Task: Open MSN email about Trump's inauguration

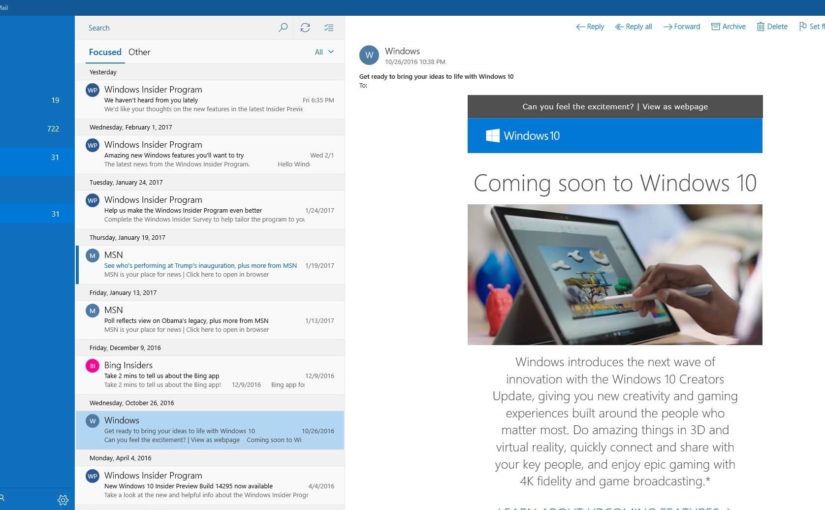Action: click(x=210, y=265)
